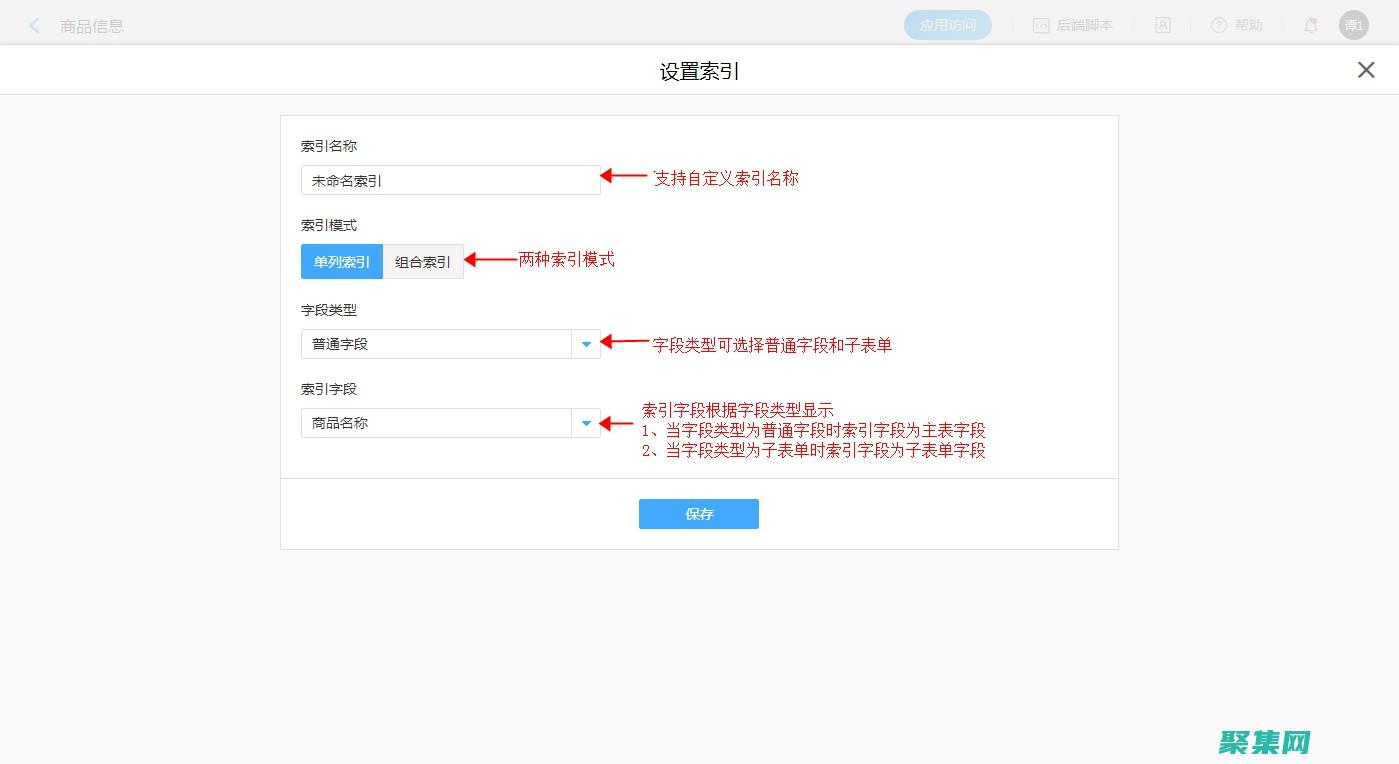Open 帮助 via the question mark icon
1399x764 pixels.
point(1236,25)
